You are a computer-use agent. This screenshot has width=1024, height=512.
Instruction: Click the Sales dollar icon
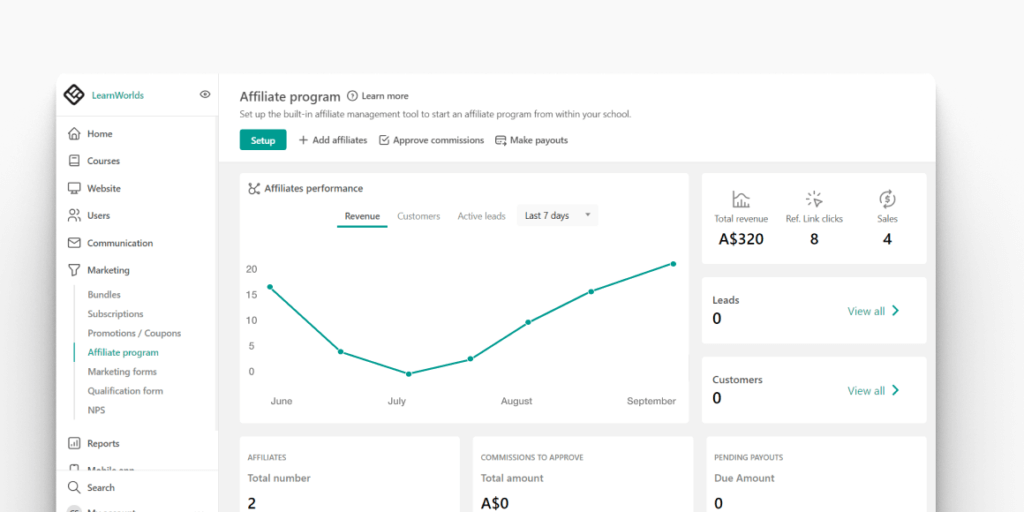(x=888, y=199)
